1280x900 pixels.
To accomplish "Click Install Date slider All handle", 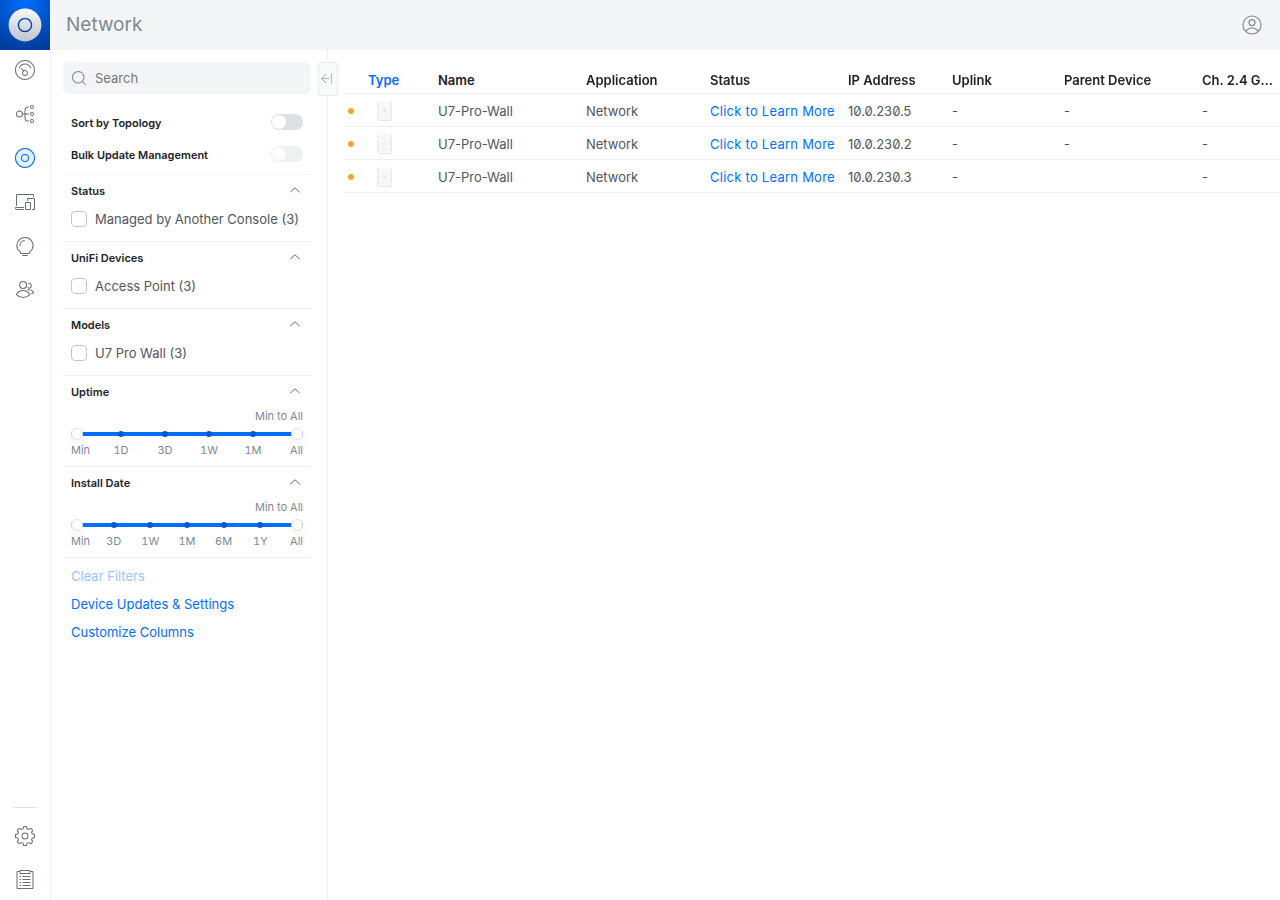I will click(297, 525).
